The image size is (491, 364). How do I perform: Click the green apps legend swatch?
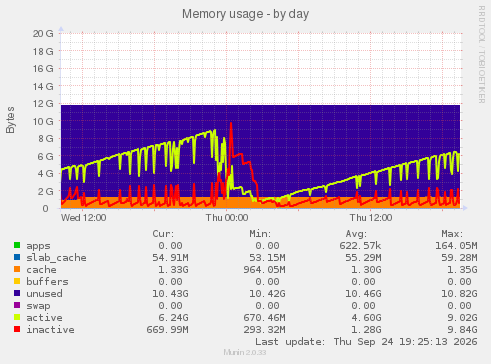[17, 245]
